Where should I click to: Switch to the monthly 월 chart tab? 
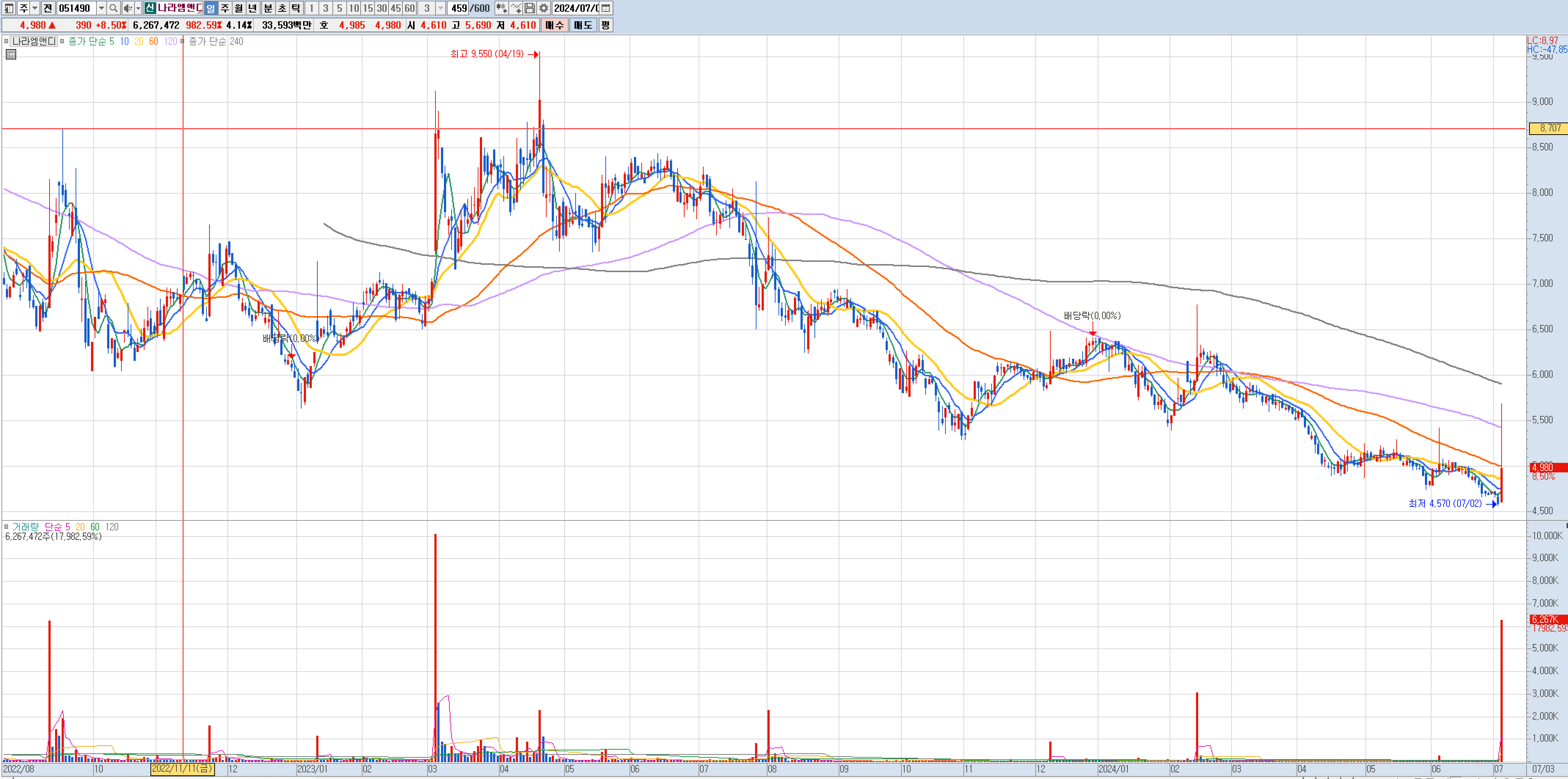pyautogui.click(x=238, y=8)
